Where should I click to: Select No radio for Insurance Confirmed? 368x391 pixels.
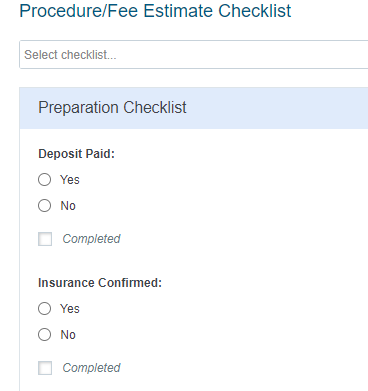click(x=44, y=335)
